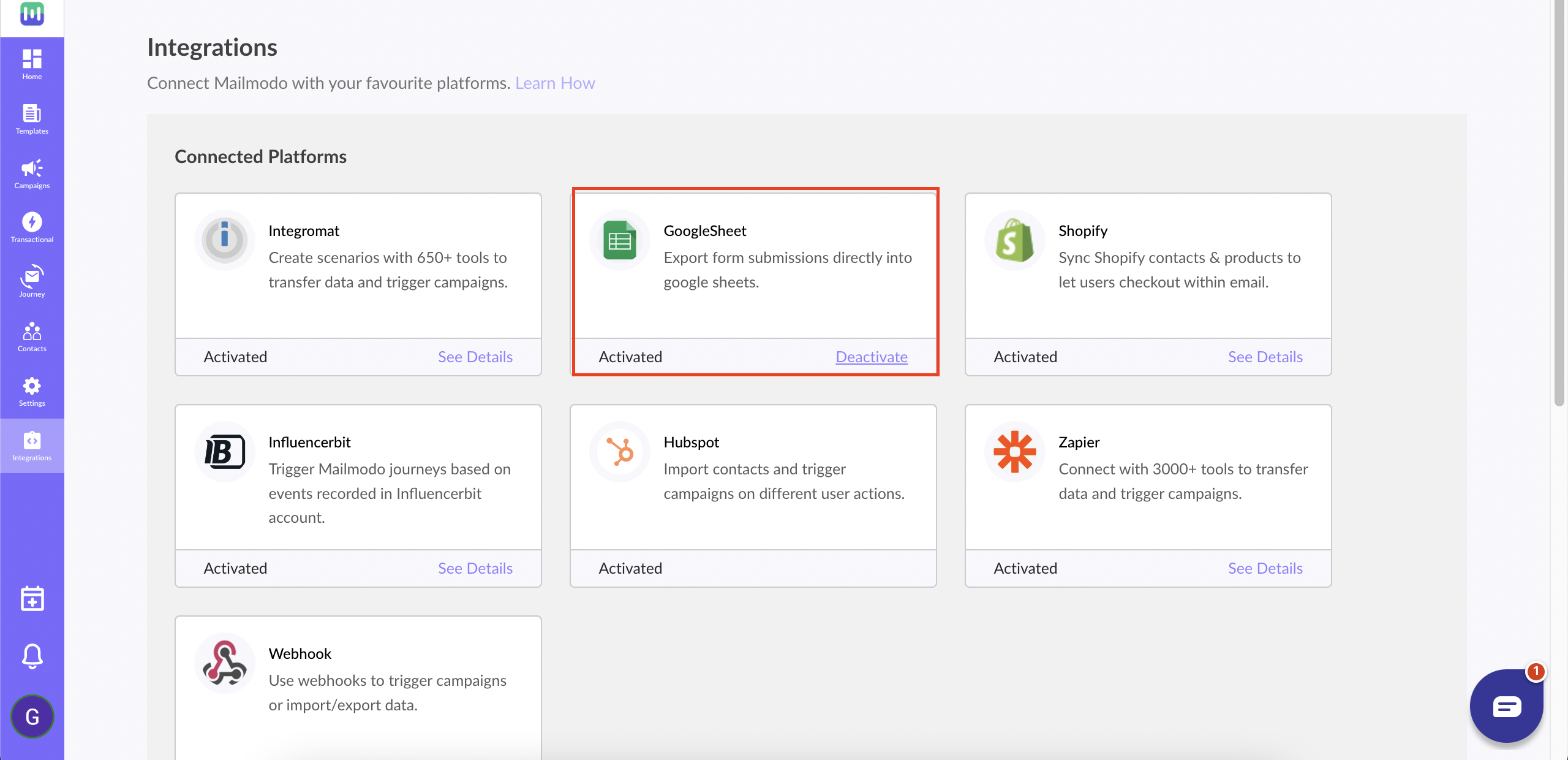Open the notifications bell icon
1568x760 pixels.
[32, 656]
